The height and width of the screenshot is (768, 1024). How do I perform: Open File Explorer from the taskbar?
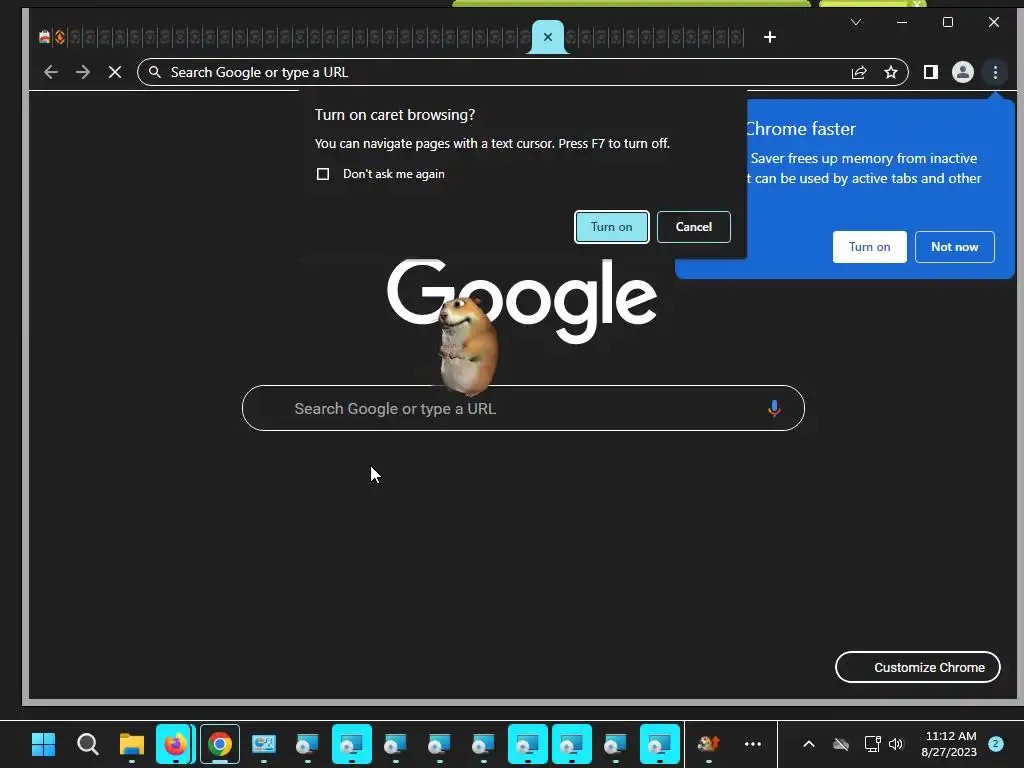132,744
